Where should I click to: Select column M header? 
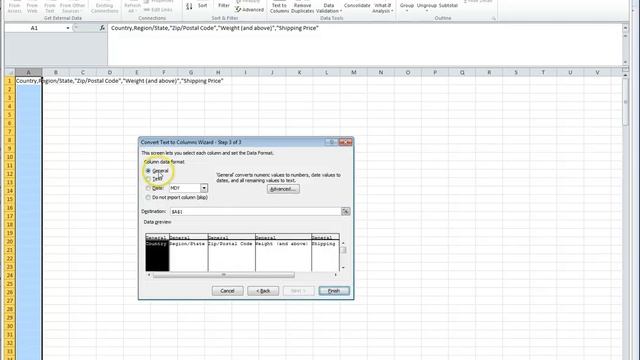point(353,72)
